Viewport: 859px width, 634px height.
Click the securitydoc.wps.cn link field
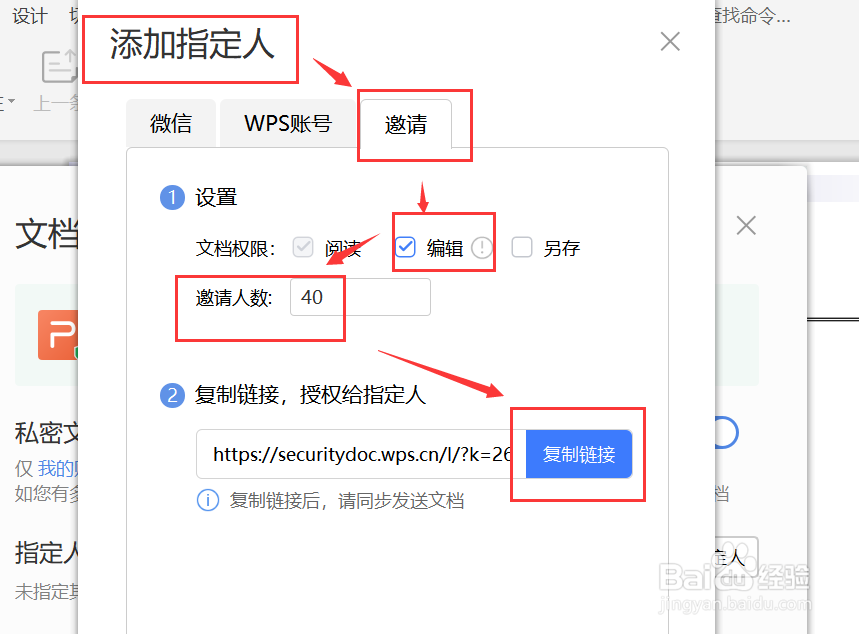tap(361, 454)
